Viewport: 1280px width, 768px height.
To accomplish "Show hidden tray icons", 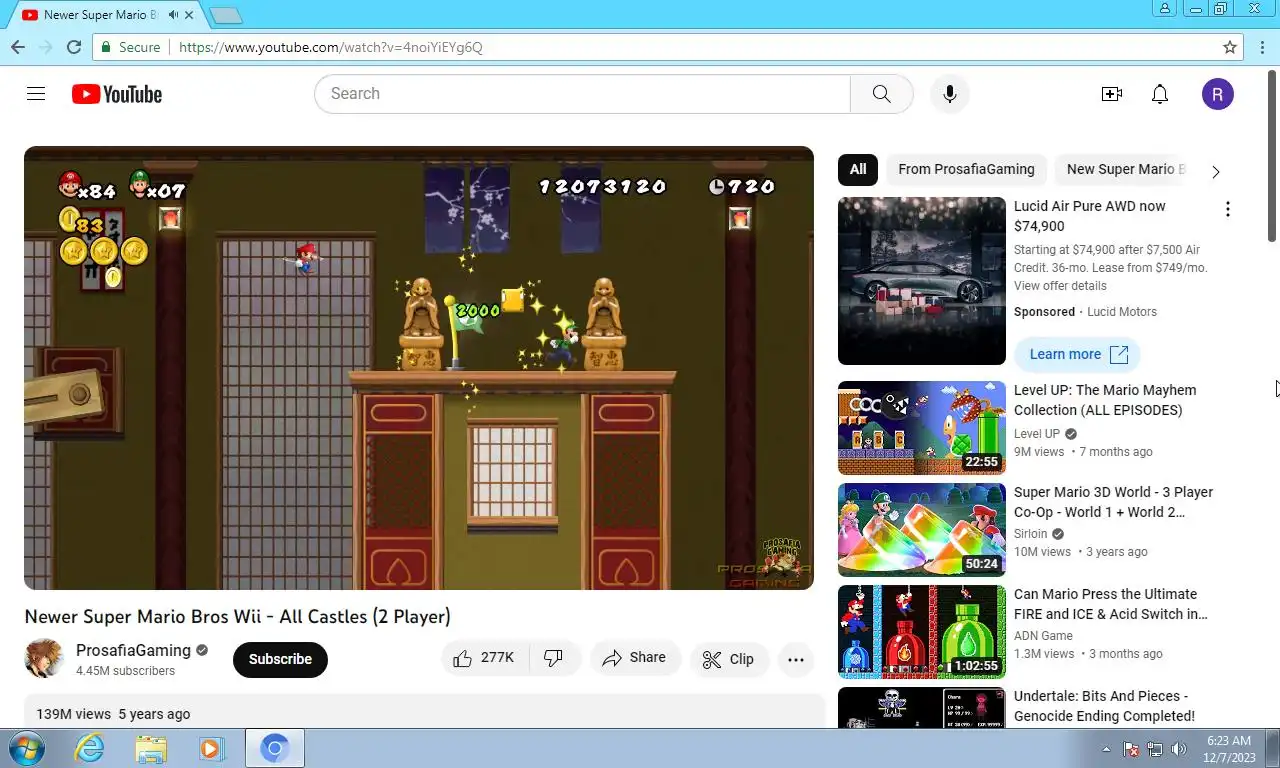I will click(x=1106, y=749).
